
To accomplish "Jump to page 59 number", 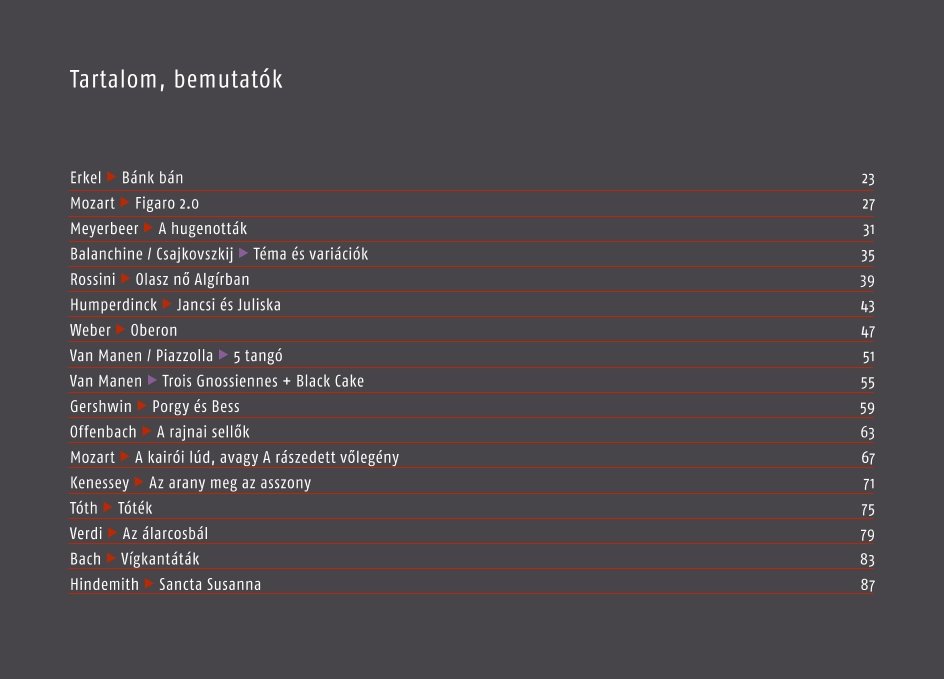I will click(867, 408).
